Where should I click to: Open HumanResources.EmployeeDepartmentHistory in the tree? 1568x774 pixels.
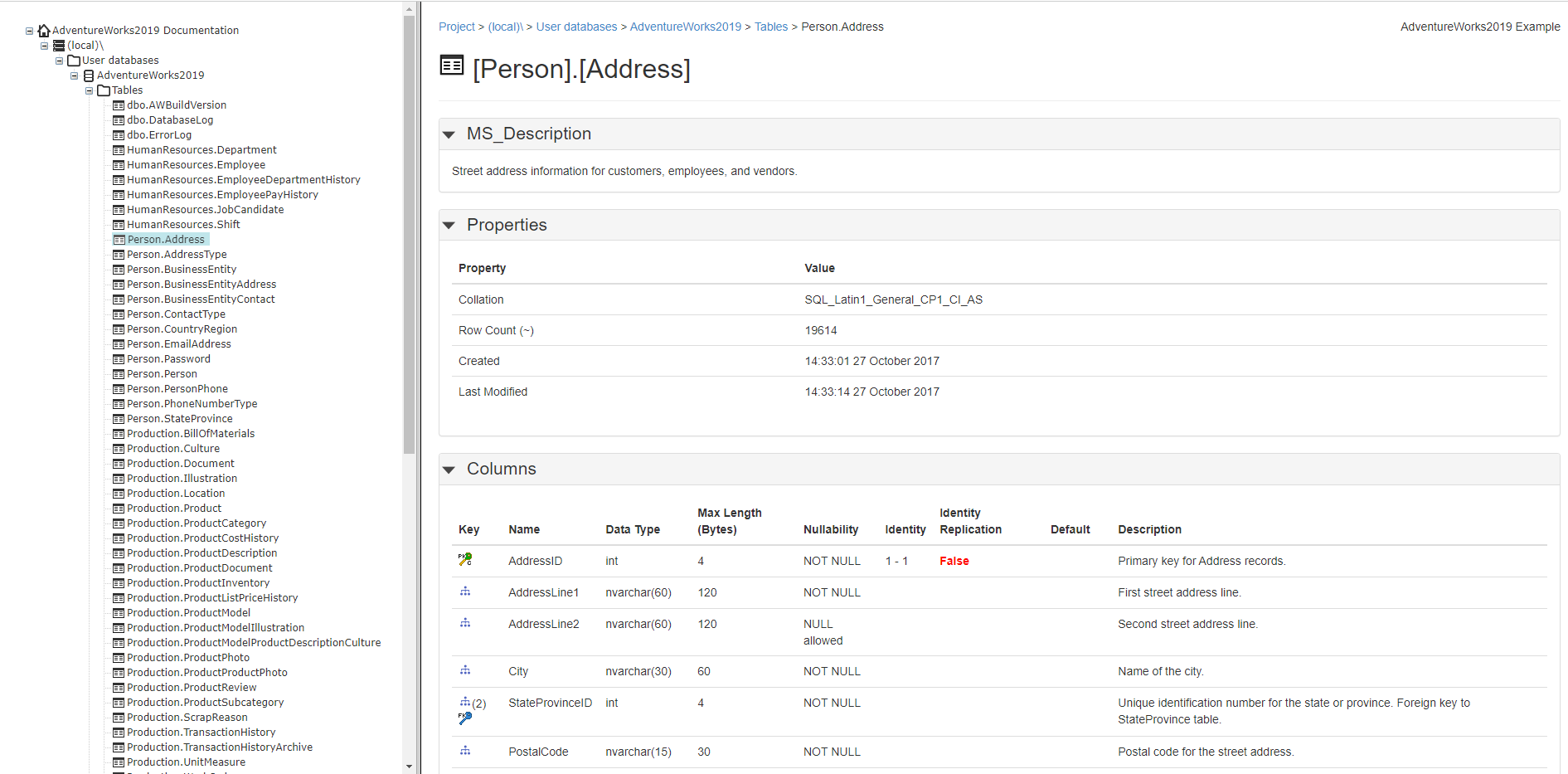(244, 180)
